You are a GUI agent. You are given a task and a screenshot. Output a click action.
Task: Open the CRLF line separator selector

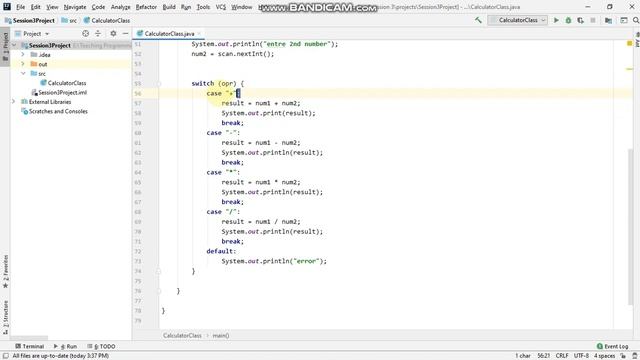coord(562,356)
